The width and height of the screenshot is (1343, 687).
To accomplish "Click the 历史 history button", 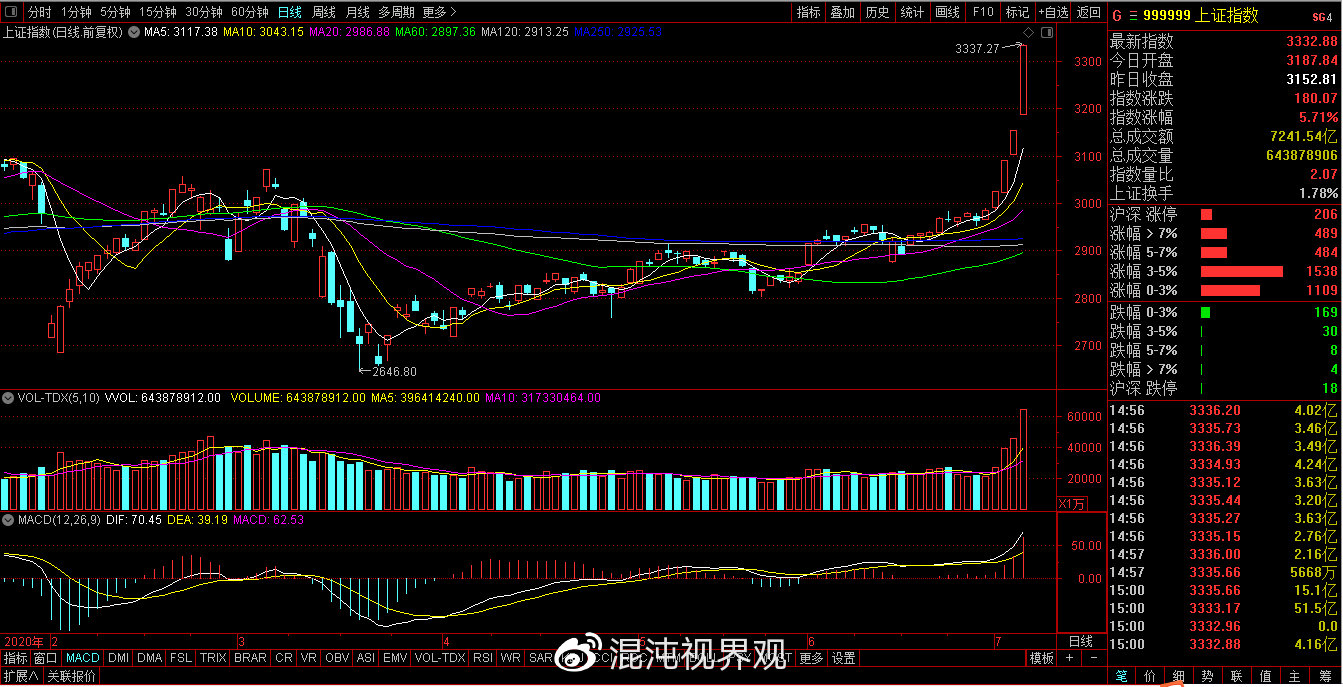I will tap(877, 12).
